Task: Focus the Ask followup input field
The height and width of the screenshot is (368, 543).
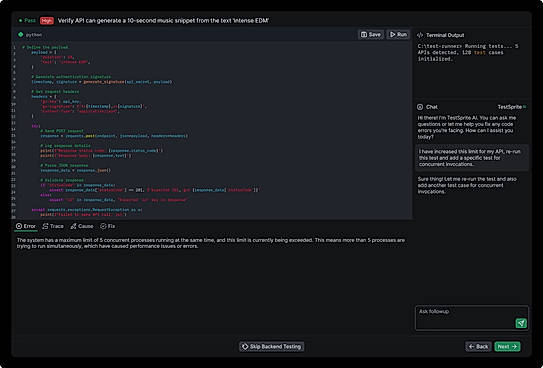Action: coord(472,318)
